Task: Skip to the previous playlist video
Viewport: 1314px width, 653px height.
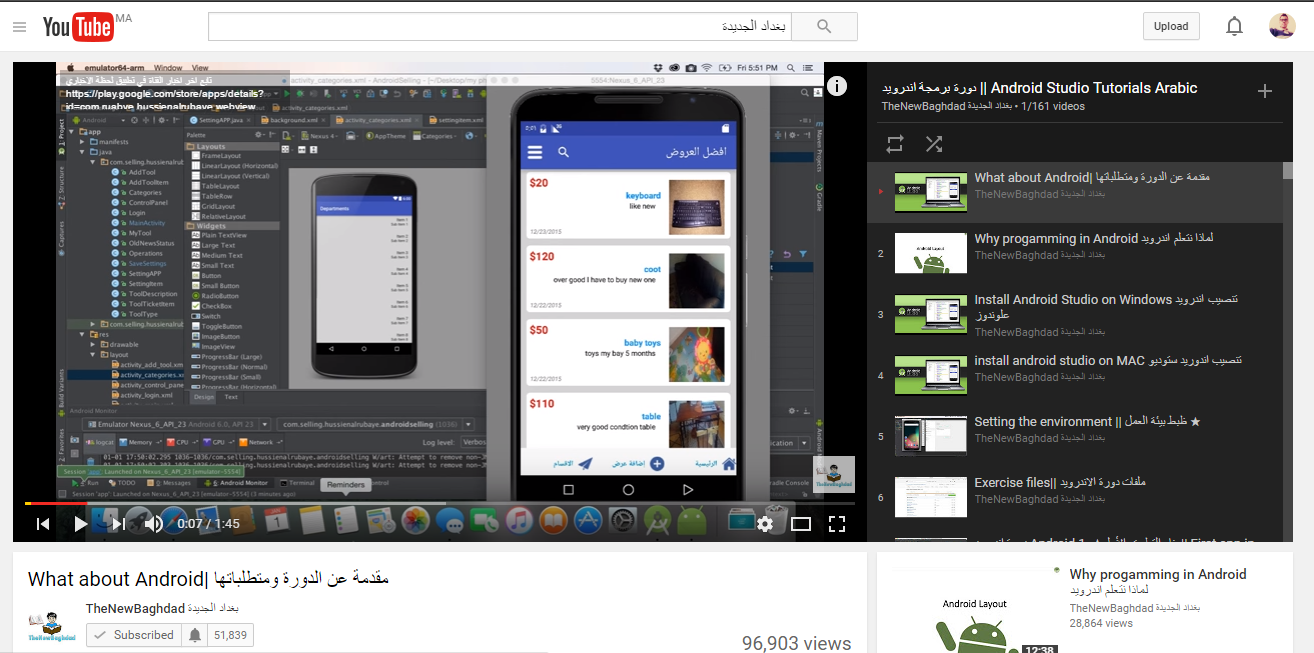Action: pyautogui.click(x=43, y=523)
